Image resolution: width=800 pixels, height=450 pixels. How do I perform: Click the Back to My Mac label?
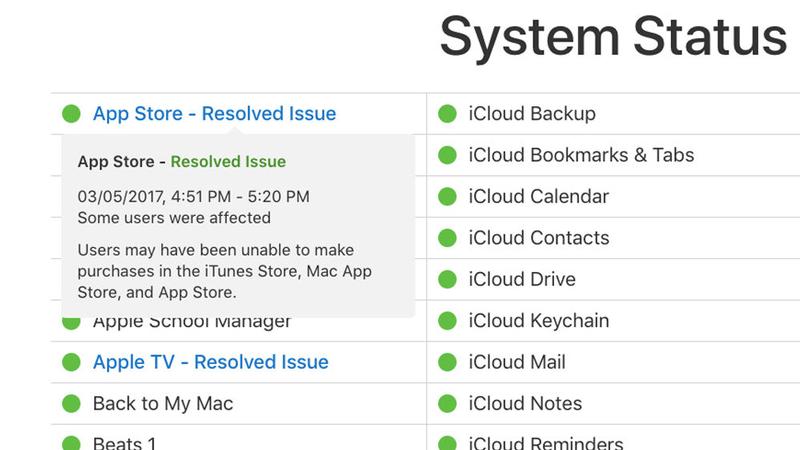163,404
